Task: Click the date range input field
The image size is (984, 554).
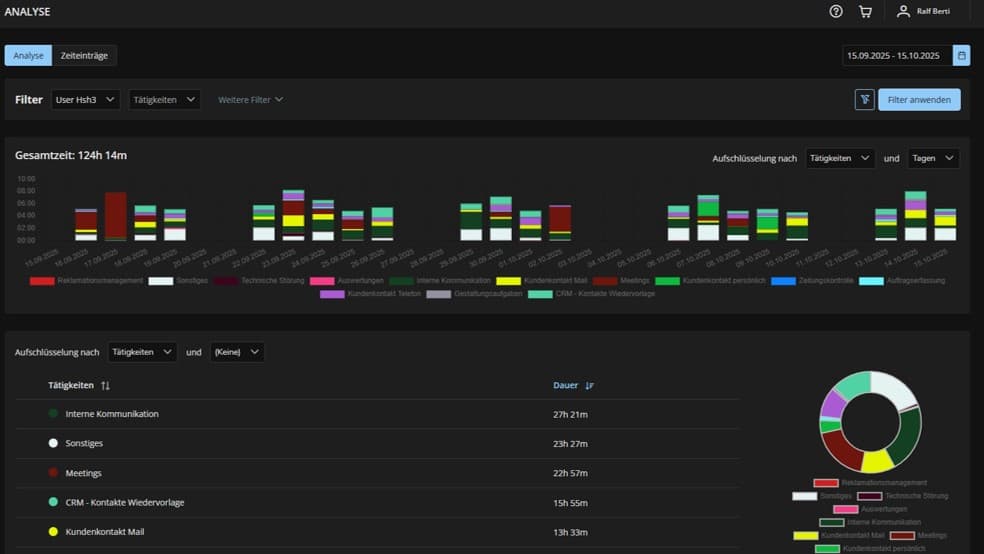Action: [895, 56]
